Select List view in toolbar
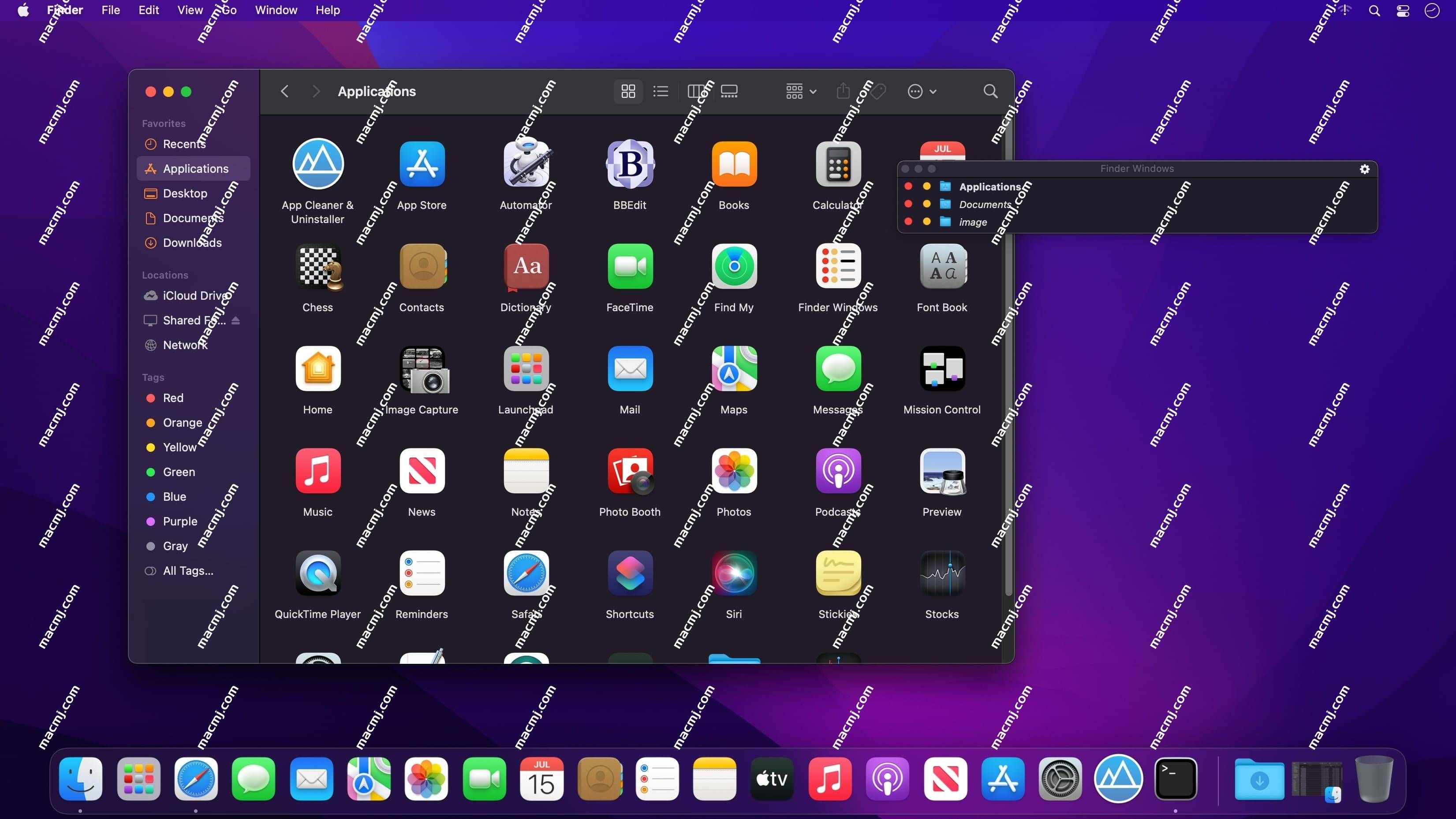 tap(659, 91)
